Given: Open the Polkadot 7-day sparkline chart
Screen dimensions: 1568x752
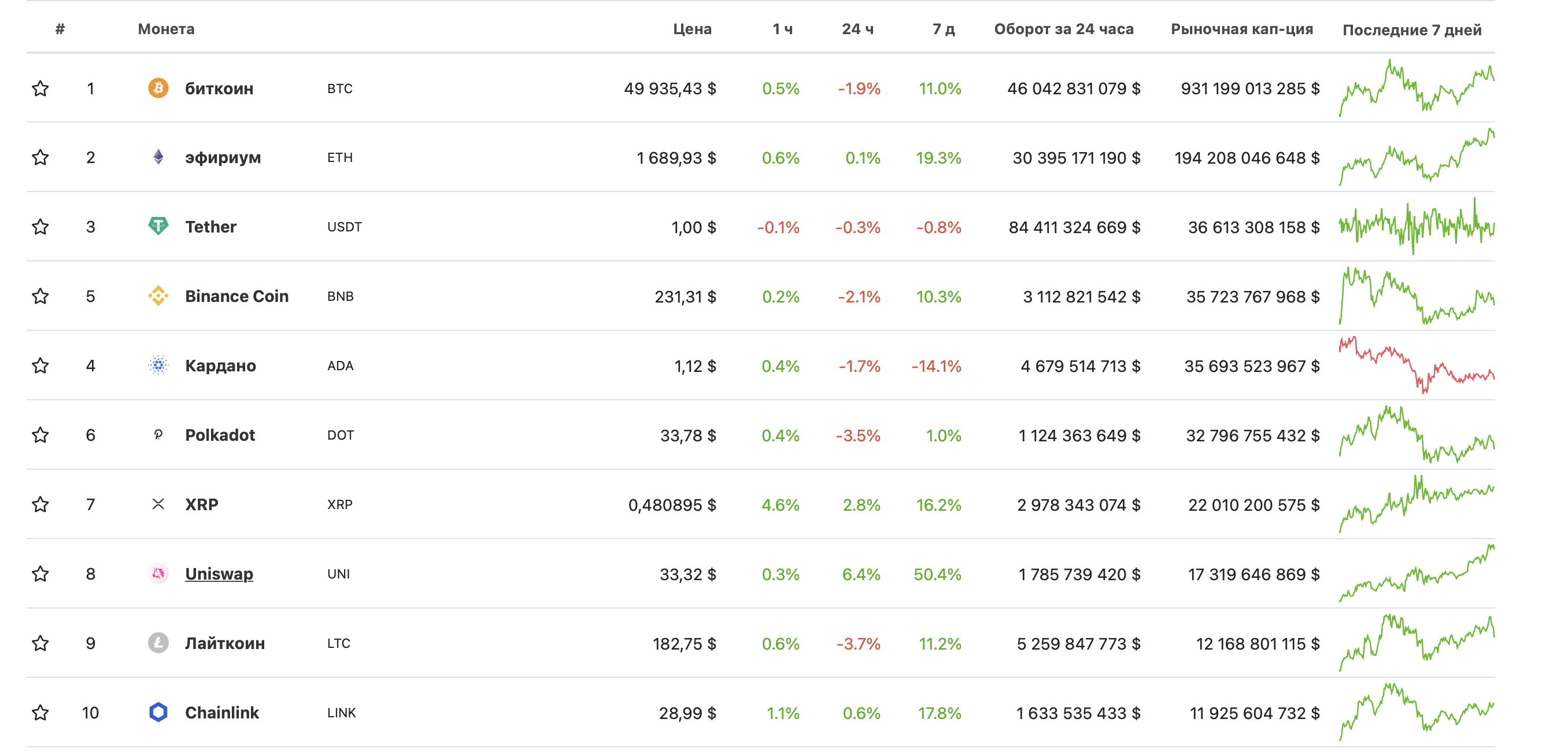Looking at the screenshot, I should click(1417, 435).
